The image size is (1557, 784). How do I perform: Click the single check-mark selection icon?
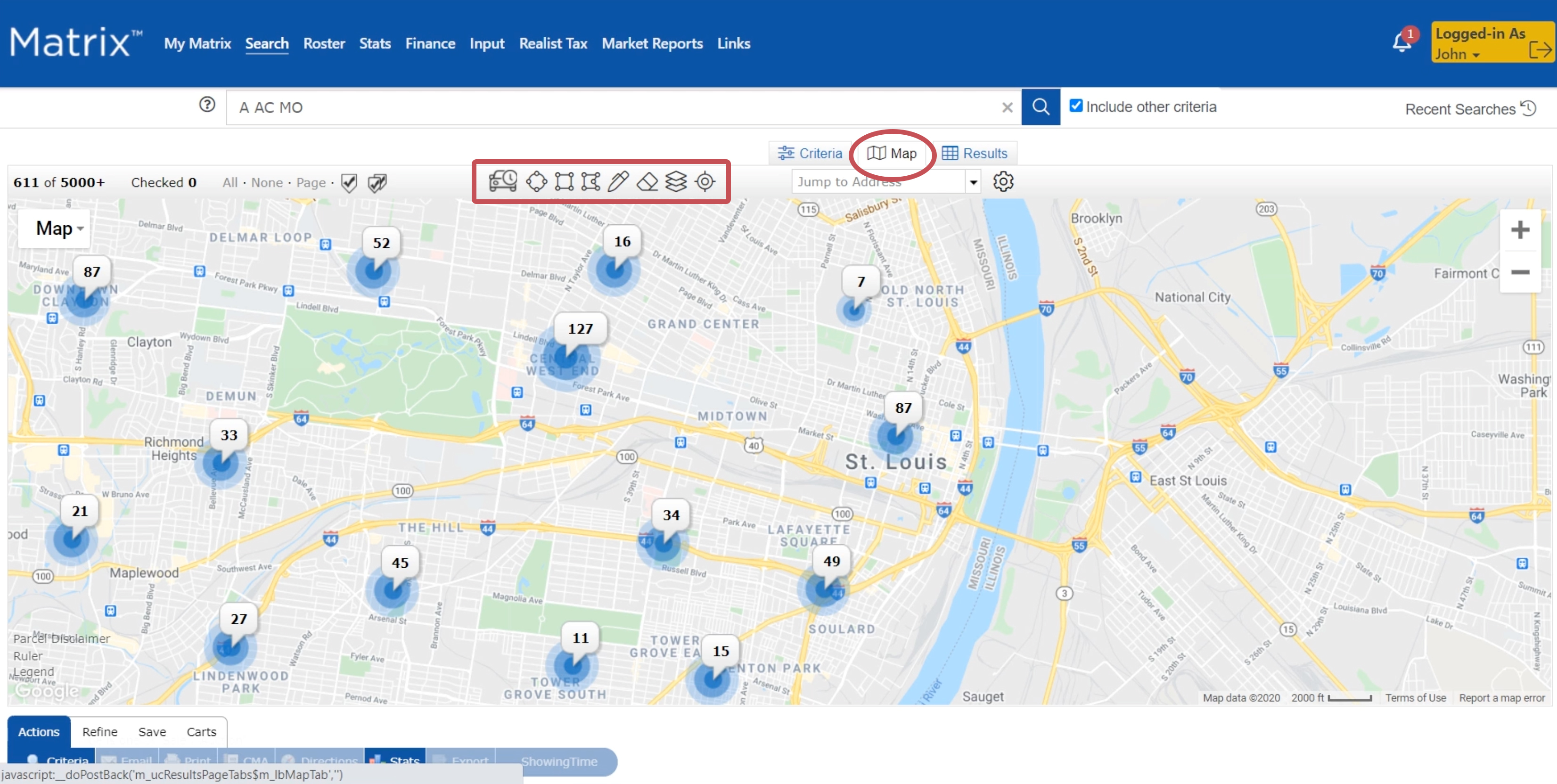349,182
